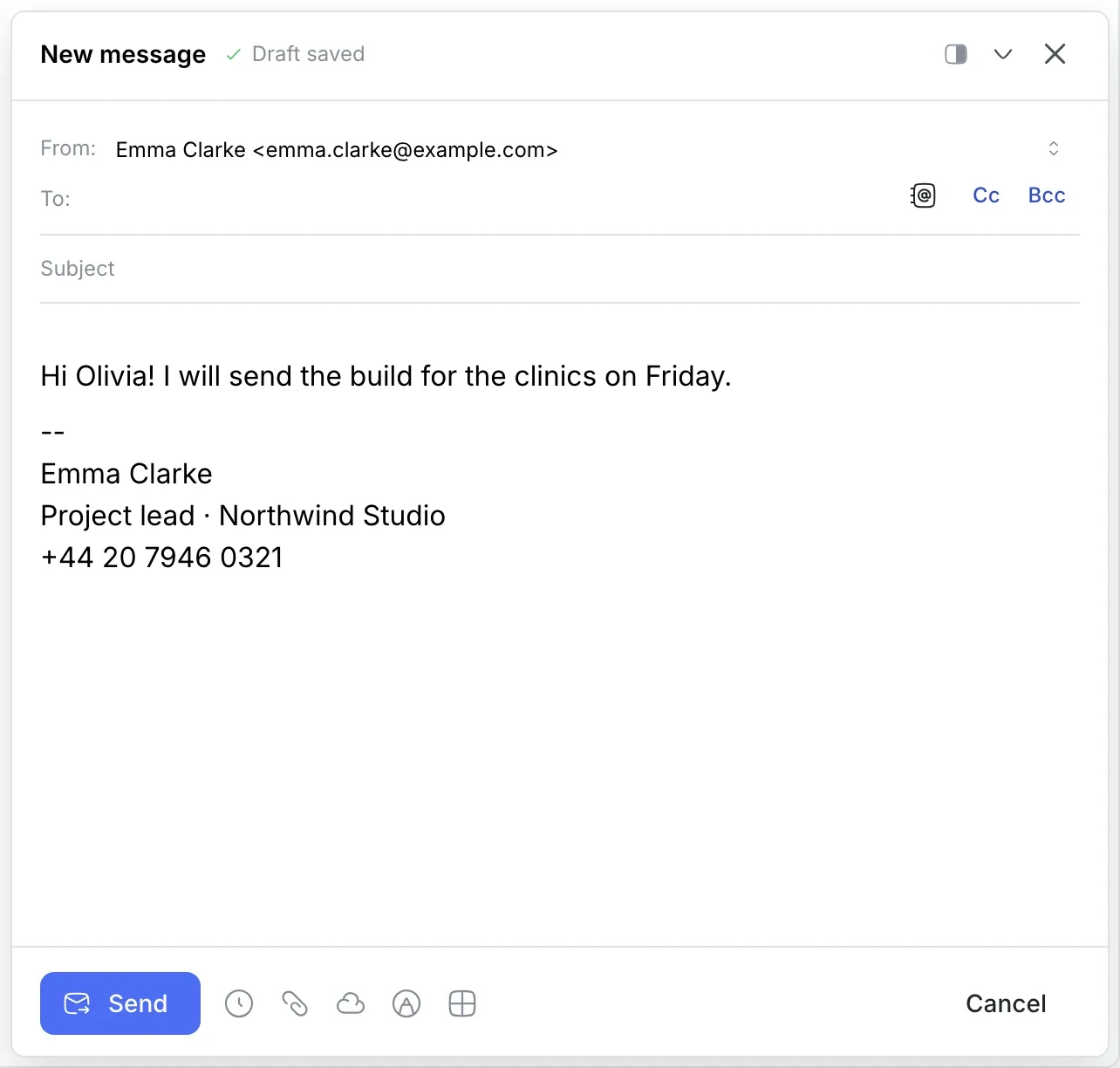Send the email with the Send button

120,1003
